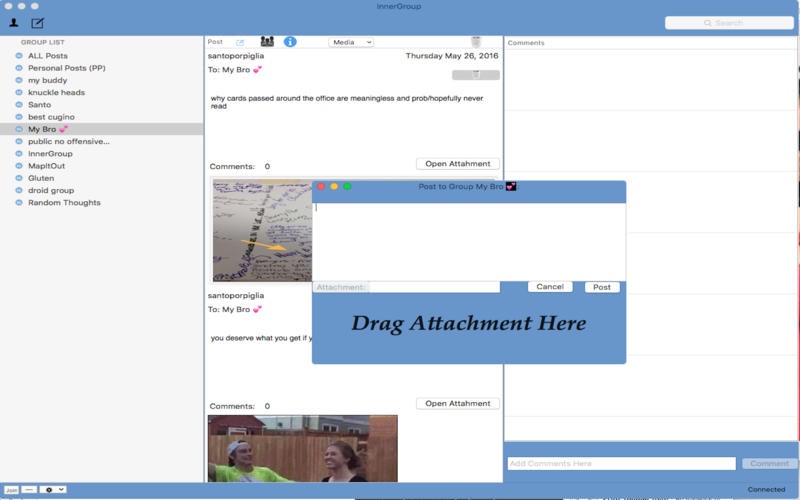Click the Attachment path field

pyautogui.click(x=434, y=287)
